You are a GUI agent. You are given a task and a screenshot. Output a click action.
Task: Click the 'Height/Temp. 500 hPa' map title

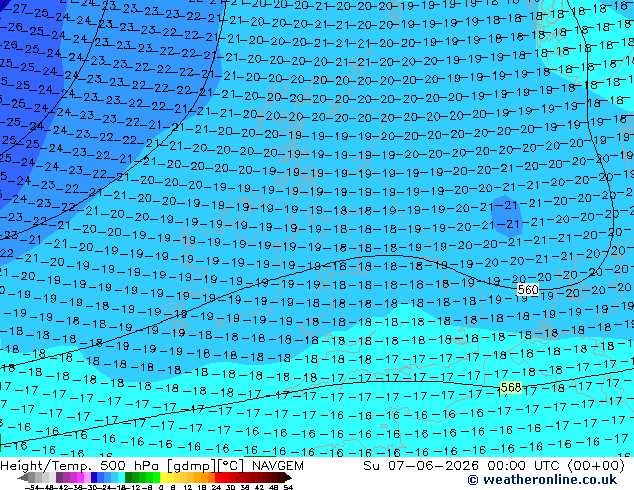80,466
